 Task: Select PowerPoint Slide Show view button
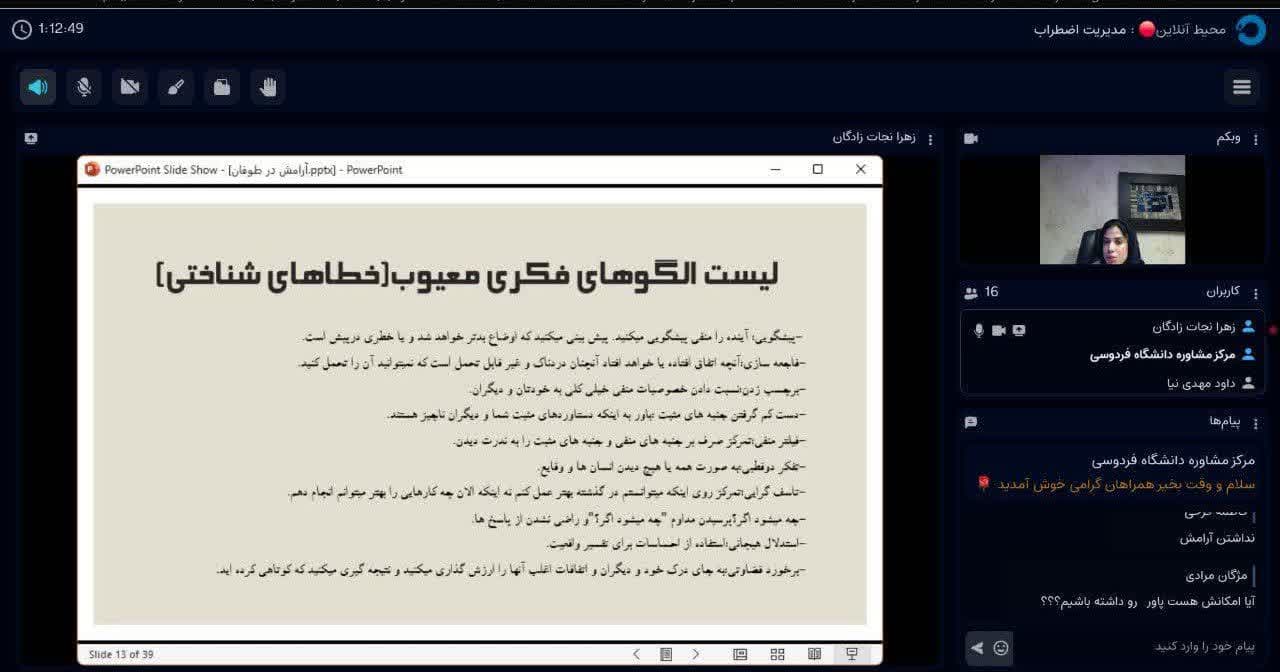(x=852, y=654)
